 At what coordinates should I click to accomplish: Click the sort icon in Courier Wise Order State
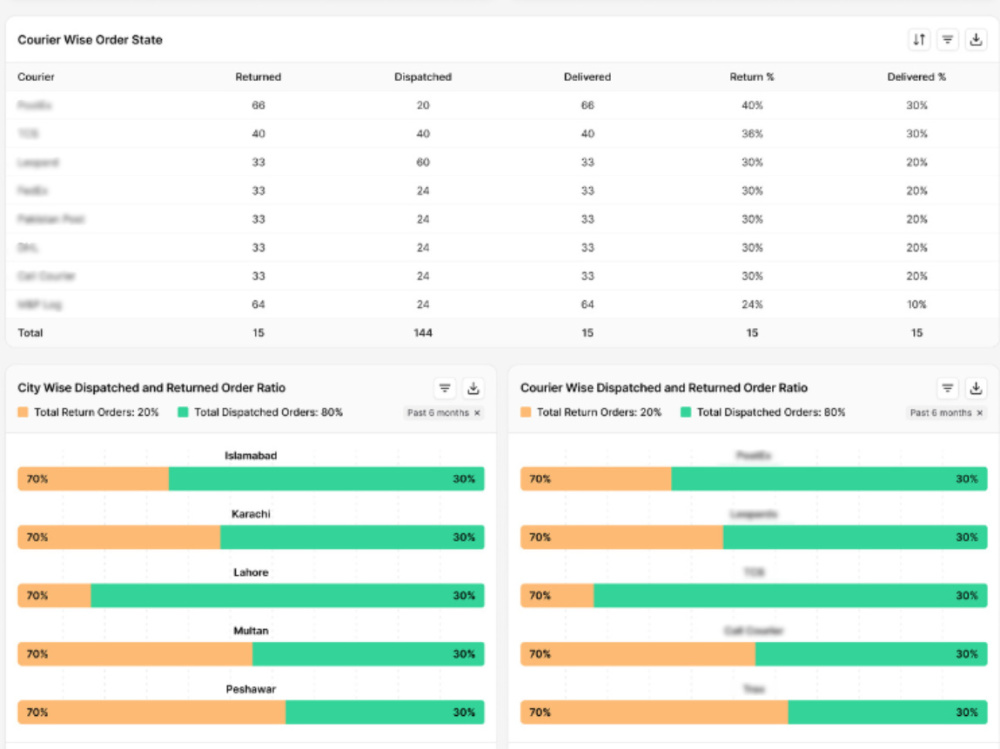click(919, 40)
